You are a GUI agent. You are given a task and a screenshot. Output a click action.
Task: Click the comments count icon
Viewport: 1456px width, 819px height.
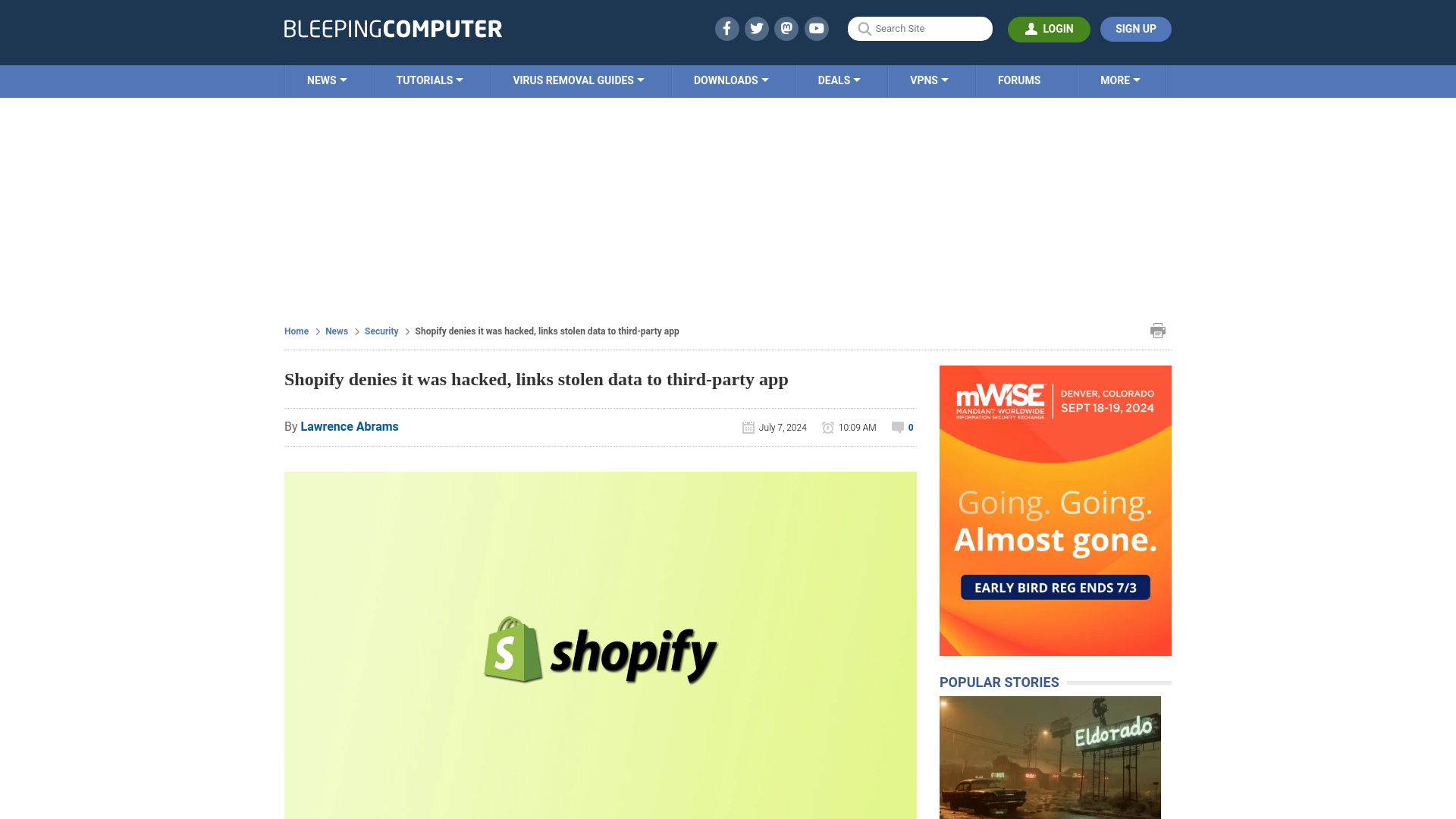click(897, 427)
